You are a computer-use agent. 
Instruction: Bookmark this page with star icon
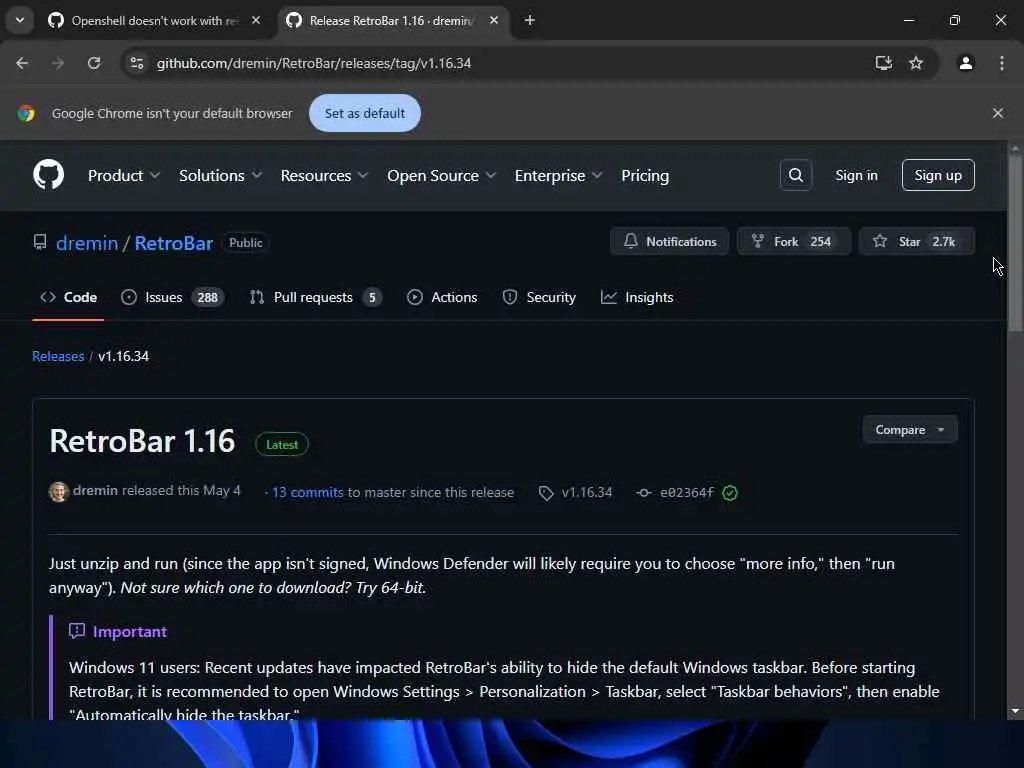pyautogui.click(x=916, y=63)
